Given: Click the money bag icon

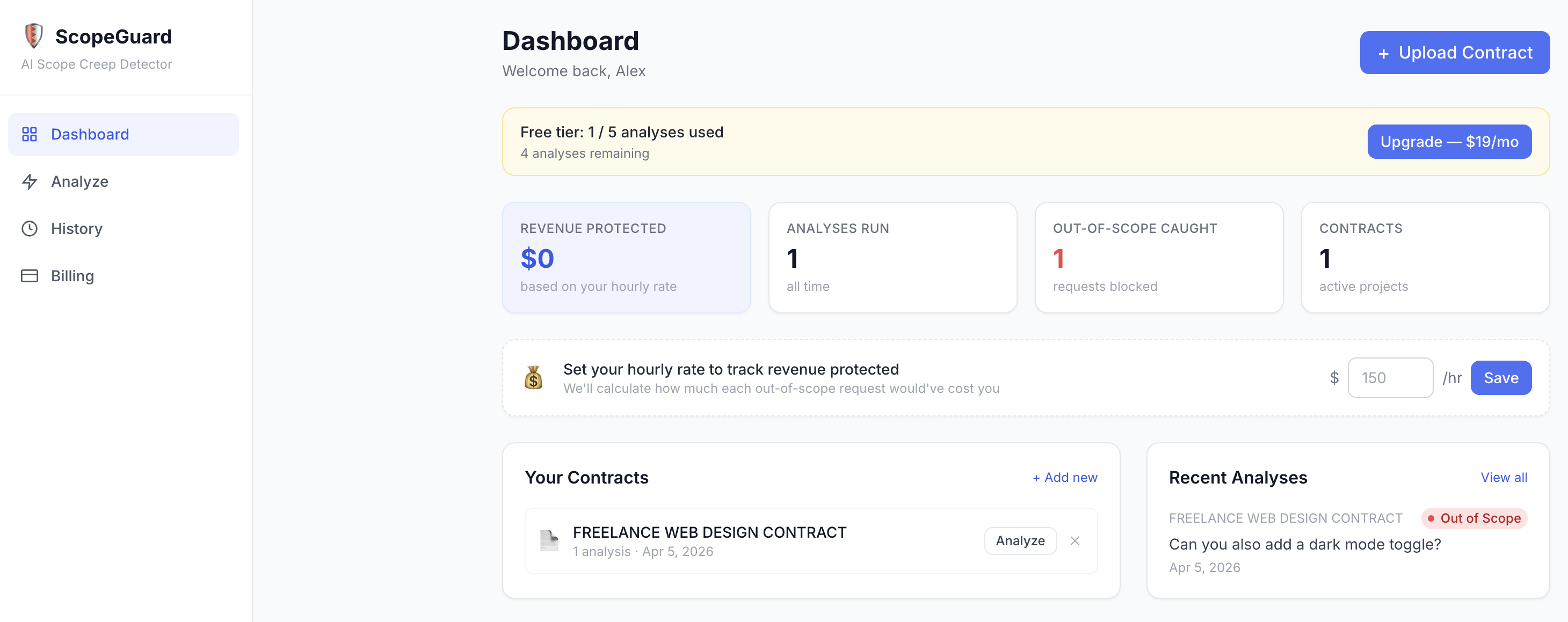Looking at the screenshot, I should [x=533, y=378].
